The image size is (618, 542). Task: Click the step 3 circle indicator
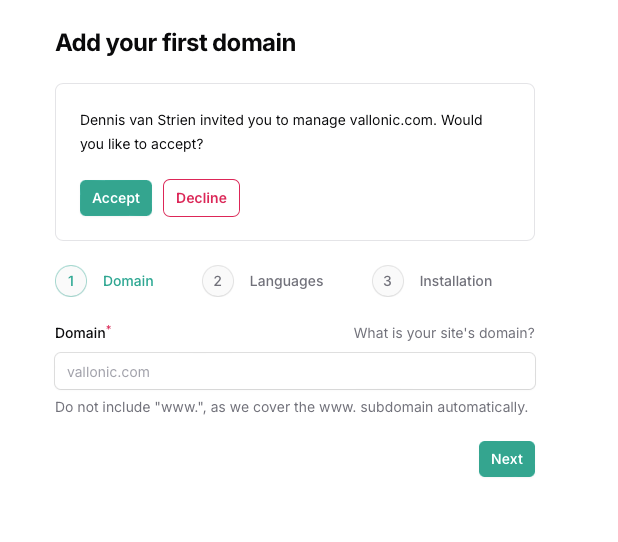(388, 281)
